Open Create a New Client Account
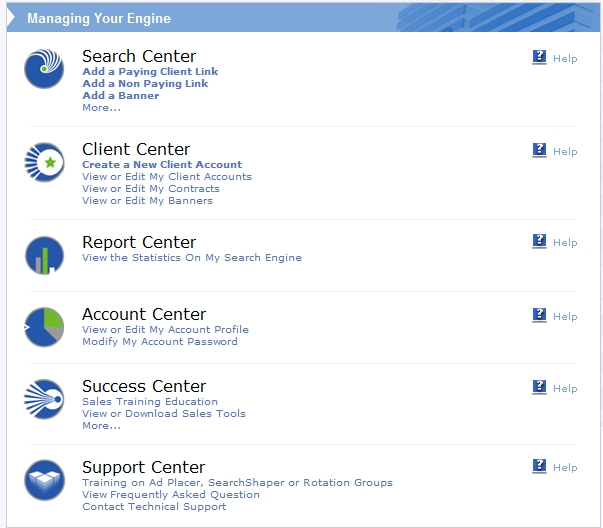The image size is (603, 528). 162,165
